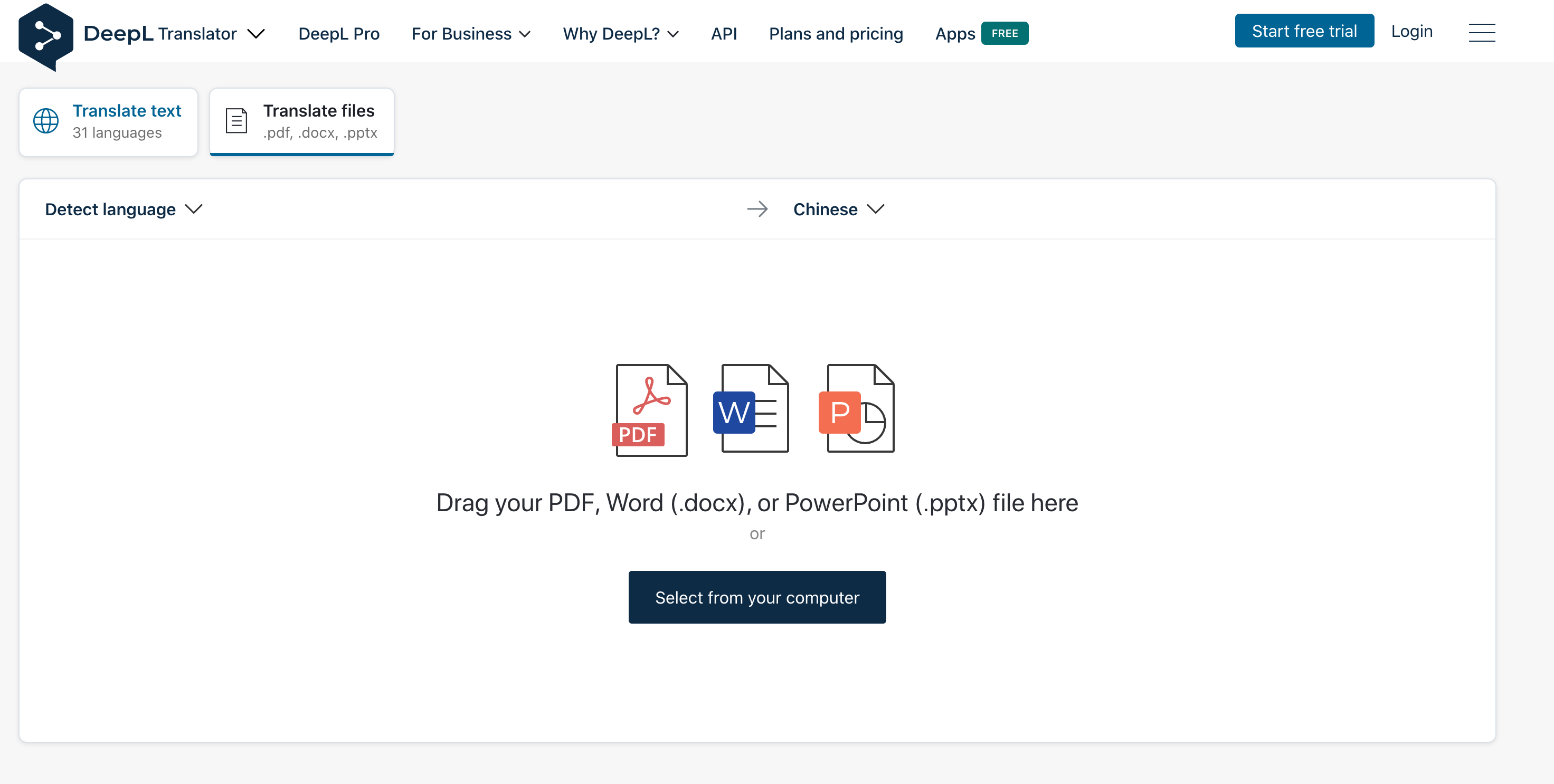The height and width of the screenshot is (784, 1554).
Task: Click the document icon in Translate files tab
Action: tap(236, 121)
